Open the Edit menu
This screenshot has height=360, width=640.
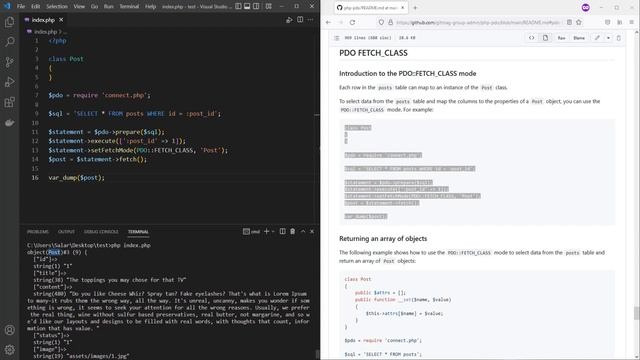coord(36,6)
